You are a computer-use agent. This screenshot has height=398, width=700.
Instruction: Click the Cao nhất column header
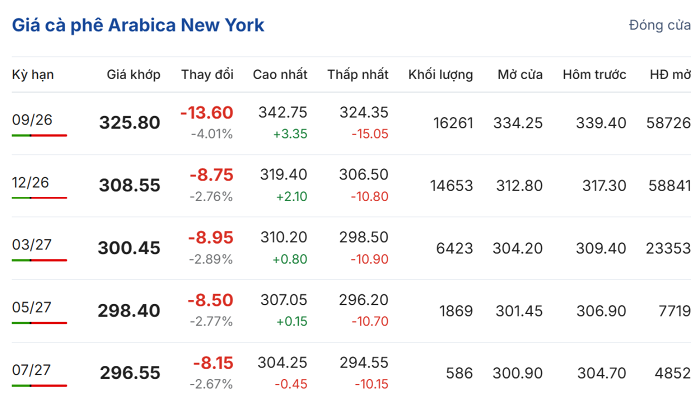point(280,75)
